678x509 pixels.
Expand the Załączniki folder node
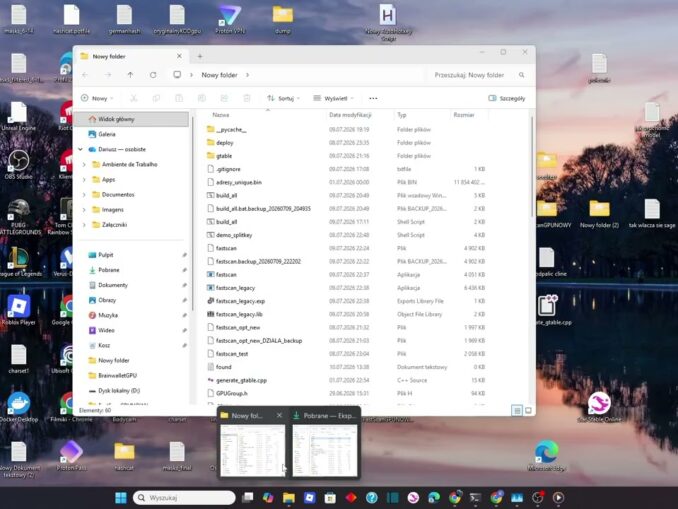(84, 225)
